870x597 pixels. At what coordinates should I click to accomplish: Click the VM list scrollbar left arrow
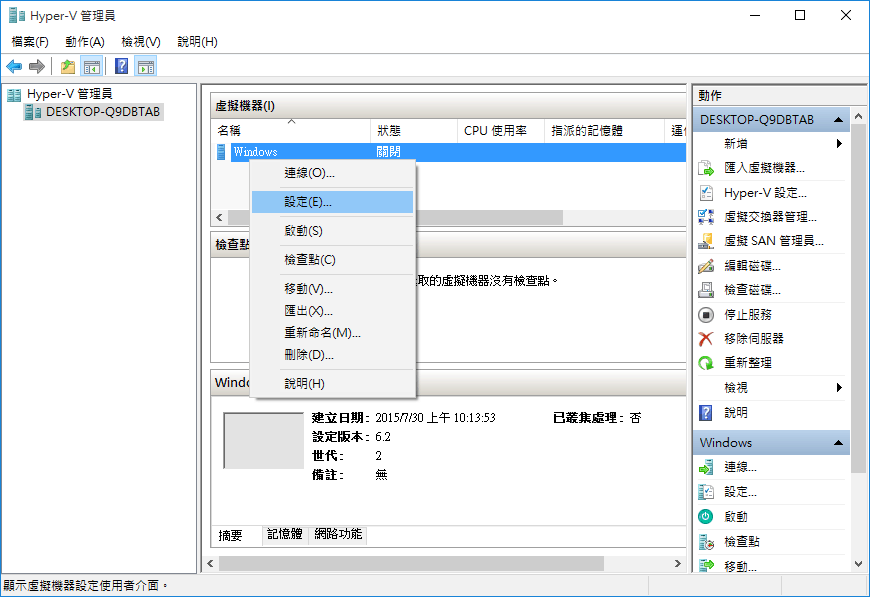coord(219,217)
